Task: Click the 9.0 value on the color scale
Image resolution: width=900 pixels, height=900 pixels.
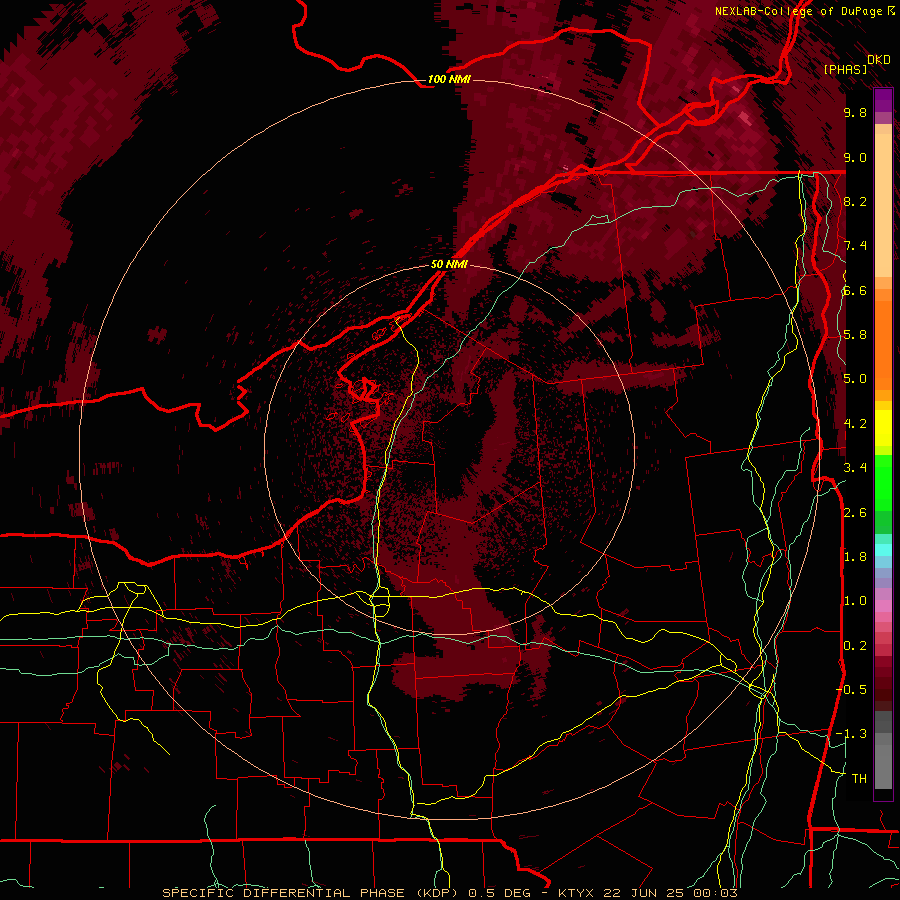Action: (855, 157)
